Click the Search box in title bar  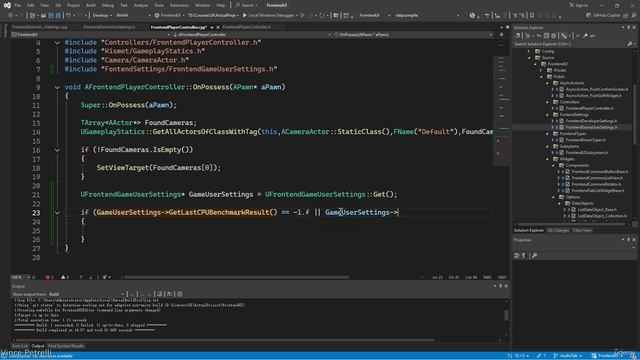pyautogui.click(x=247, y=5)
